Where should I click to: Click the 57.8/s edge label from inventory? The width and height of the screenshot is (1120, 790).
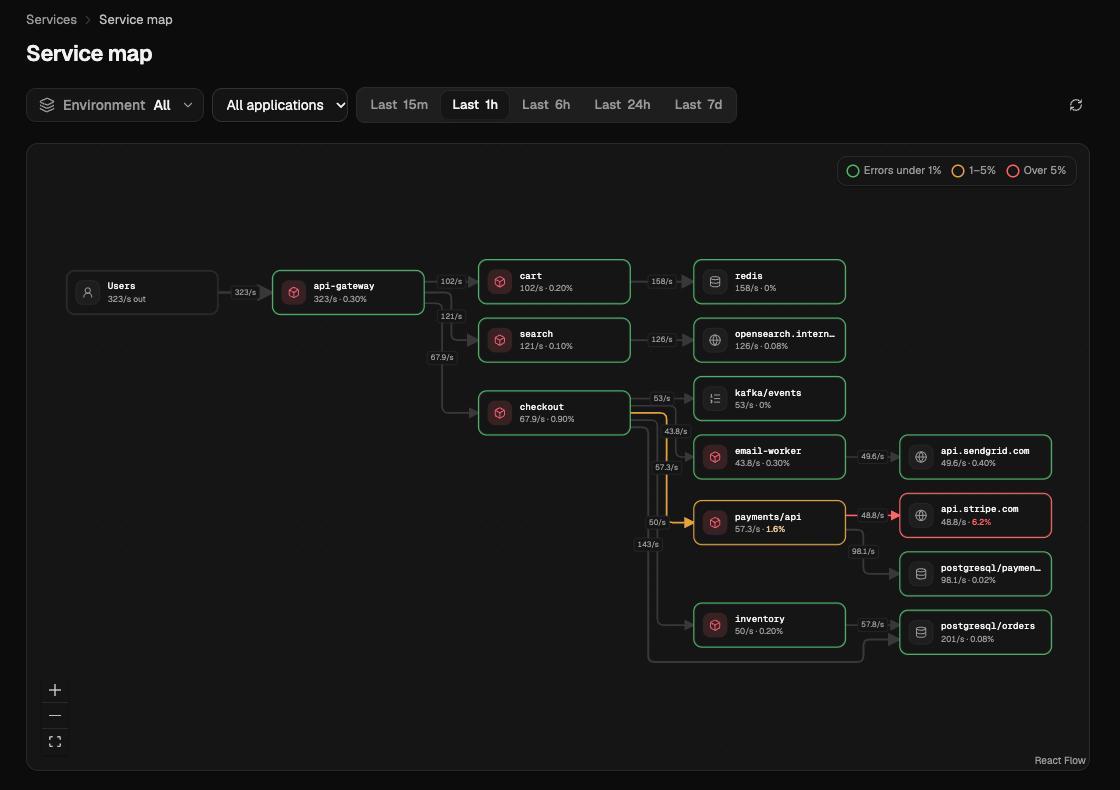coord(872,624)
